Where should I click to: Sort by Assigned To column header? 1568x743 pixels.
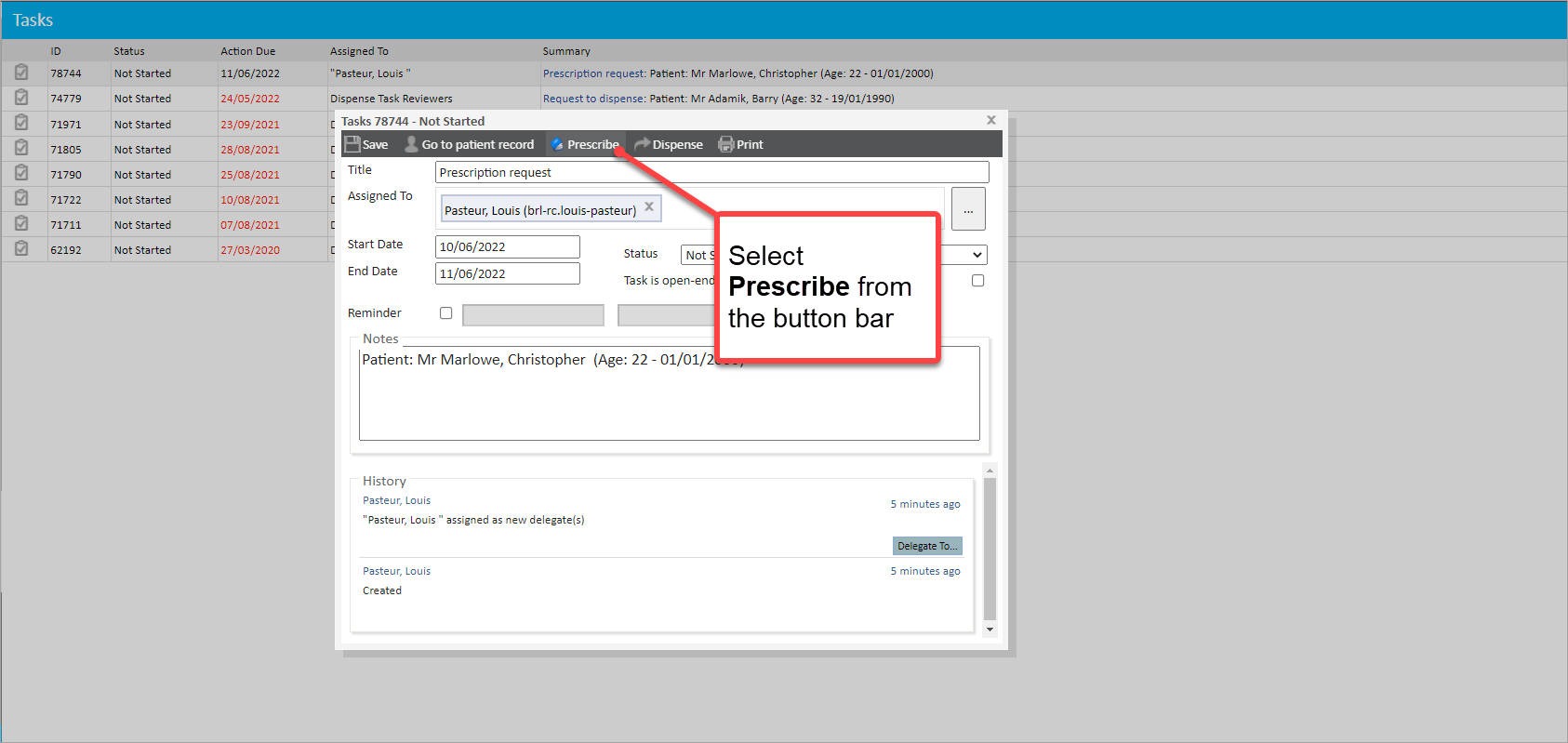point(359,51)
